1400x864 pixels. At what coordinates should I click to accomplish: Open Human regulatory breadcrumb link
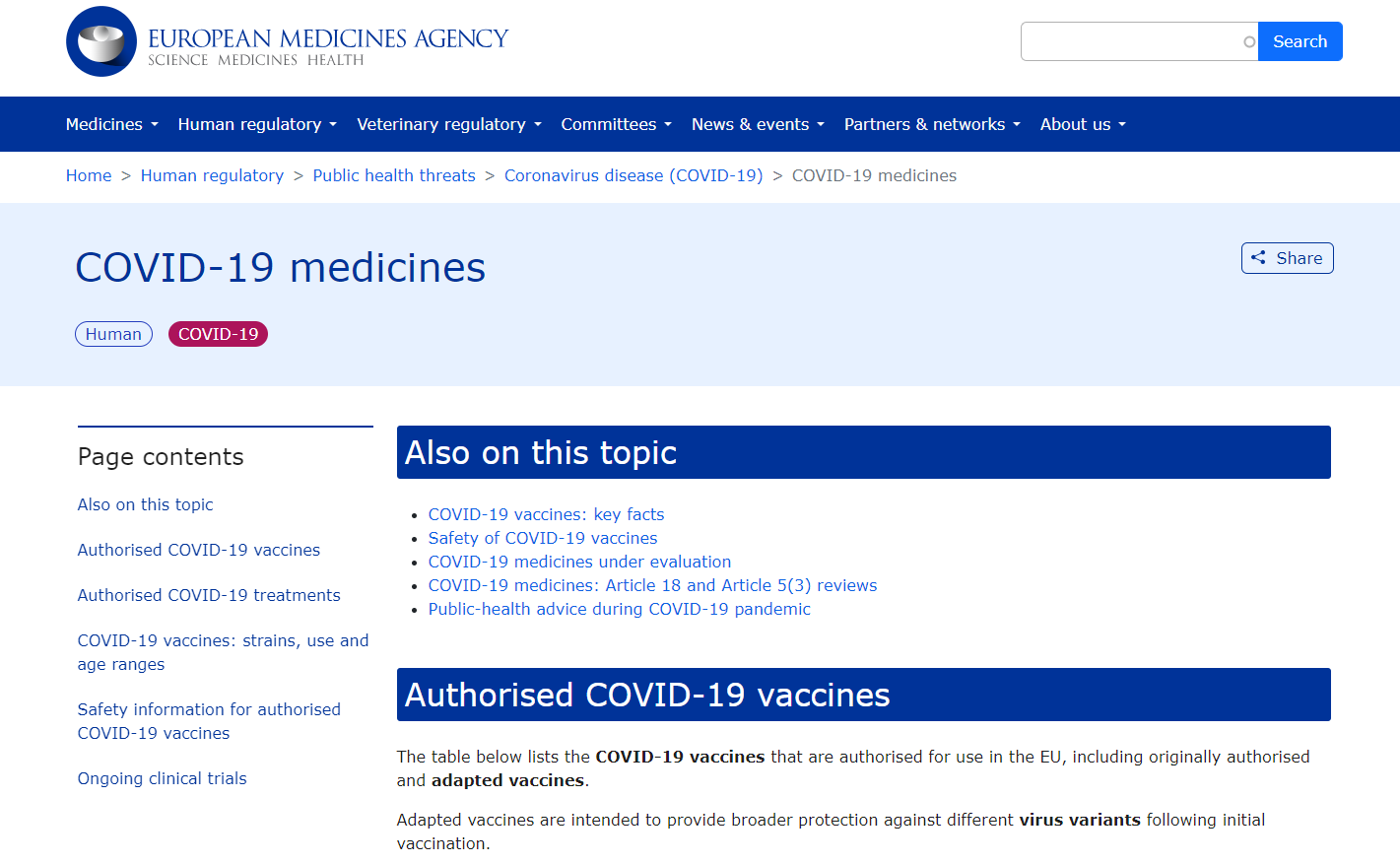pyautogui.click(x=212, y=175)
